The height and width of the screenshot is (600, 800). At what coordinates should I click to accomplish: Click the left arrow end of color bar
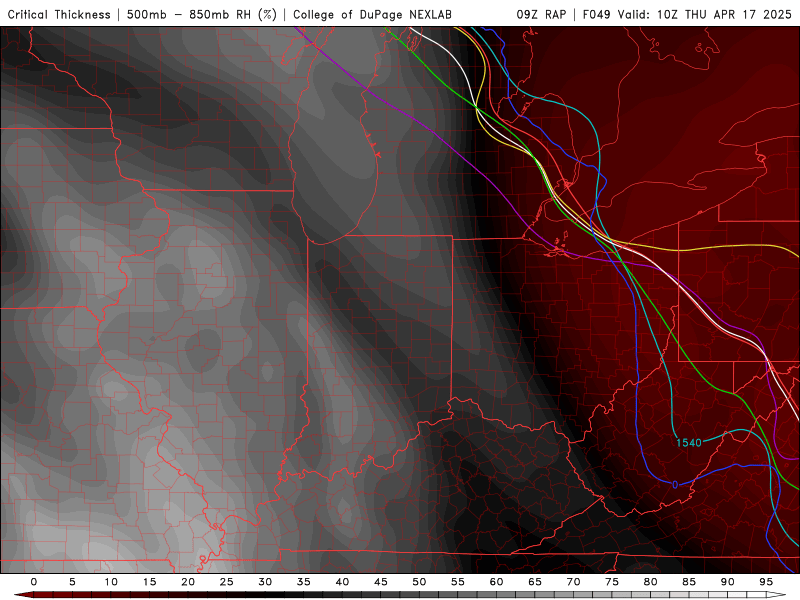click(23, 595)
